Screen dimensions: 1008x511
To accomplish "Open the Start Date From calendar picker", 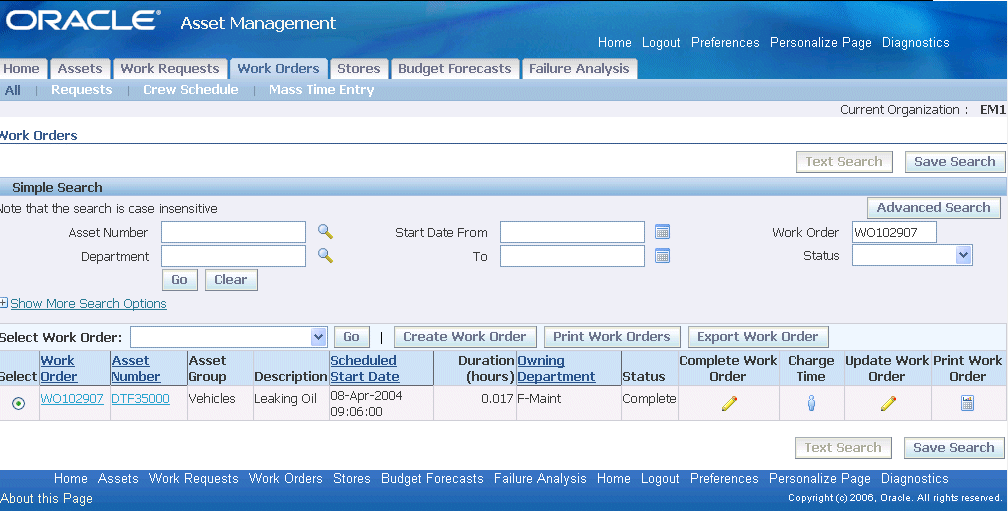I will coord(662,231).
